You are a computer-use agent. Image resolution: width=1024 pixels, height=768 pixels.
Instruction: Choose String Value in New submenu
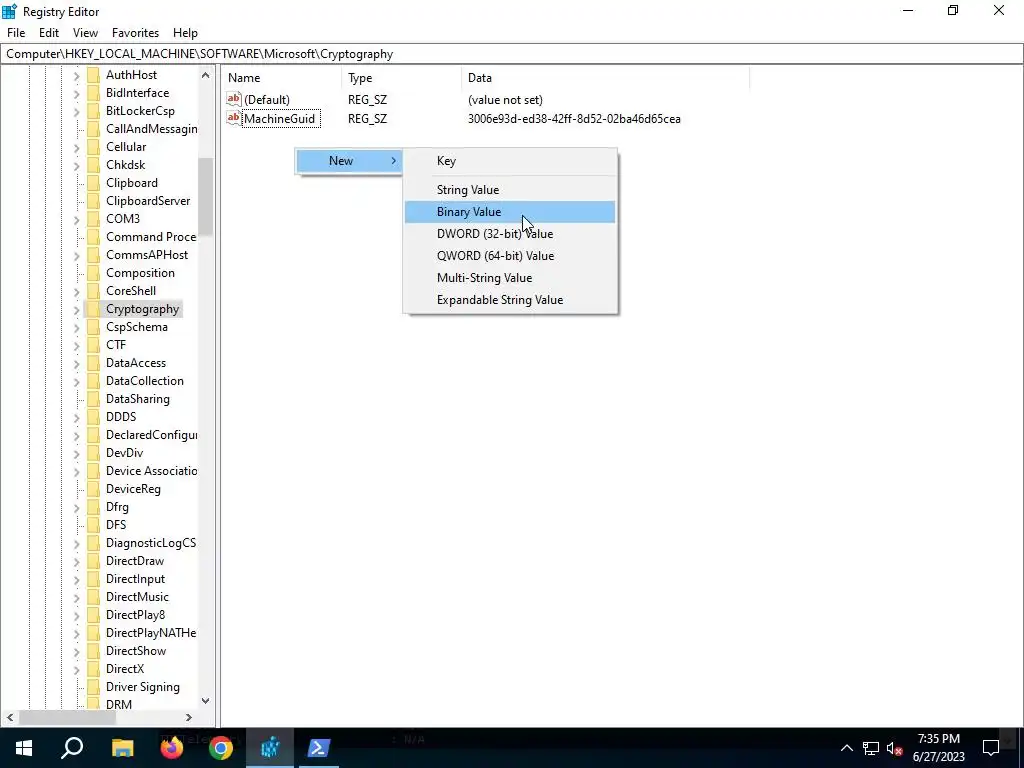coord(509,189)
